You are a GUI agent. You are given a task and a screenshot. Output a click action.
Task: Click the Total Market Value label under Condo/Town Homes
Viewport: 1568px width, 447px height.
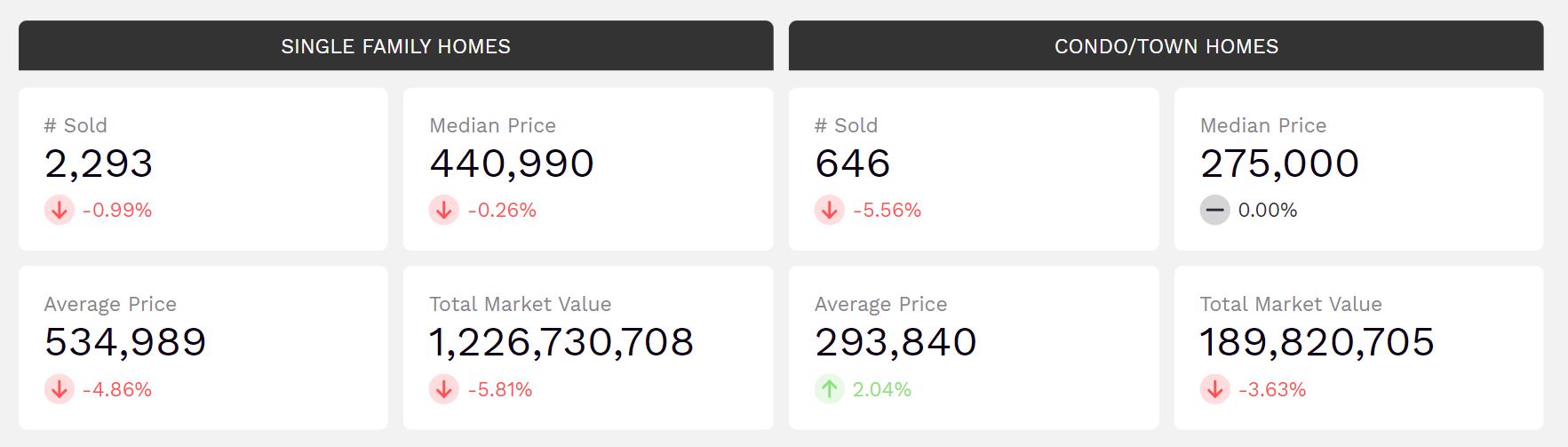point(1291,304)
